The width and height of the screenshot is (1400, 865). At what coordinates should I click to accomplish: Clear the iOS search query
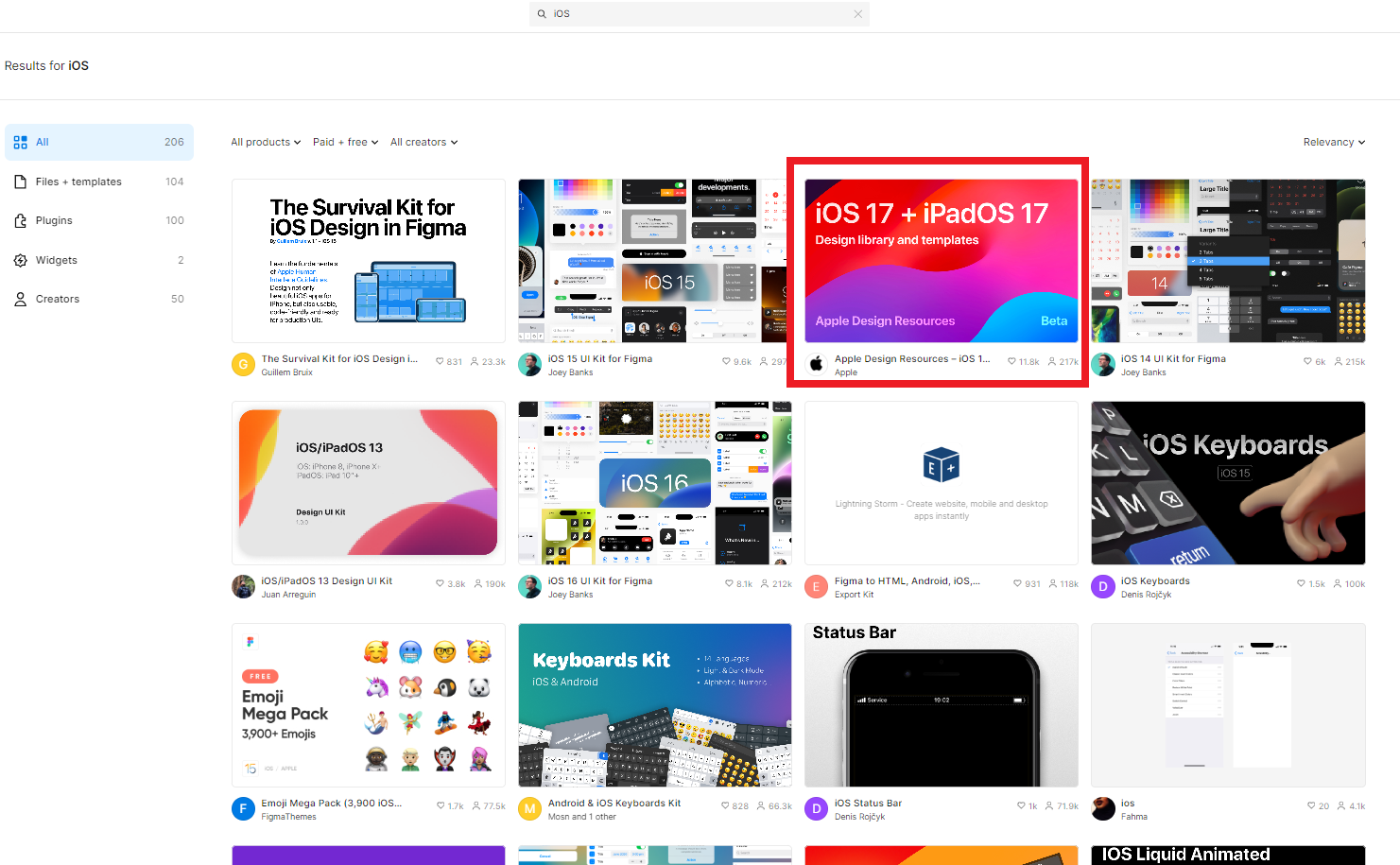pyautogui.click(x=857, y=14)
